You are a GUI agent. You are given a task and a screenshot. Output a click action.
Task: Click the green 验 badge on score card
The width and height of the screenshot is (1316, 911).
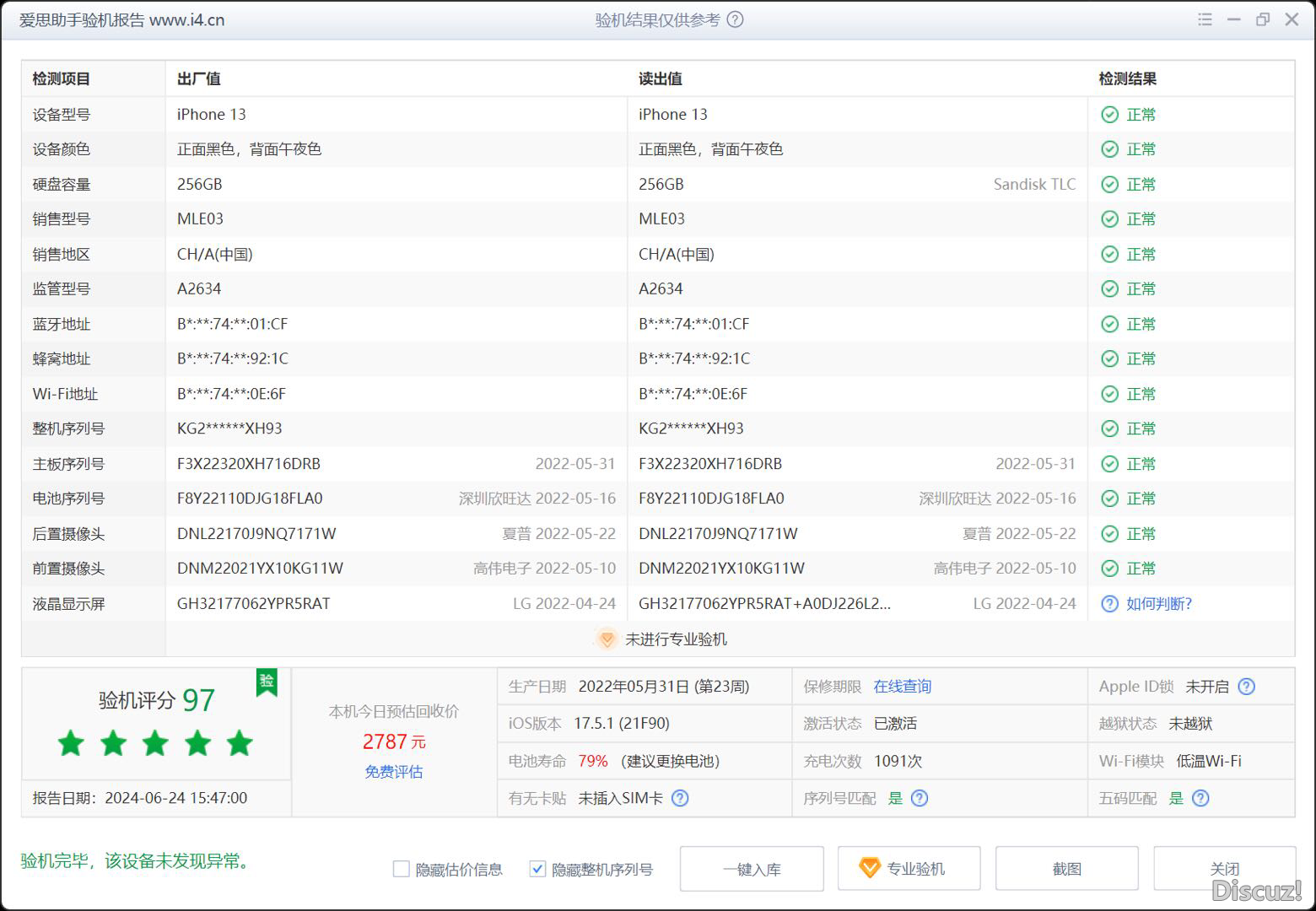tap(267, 682)
